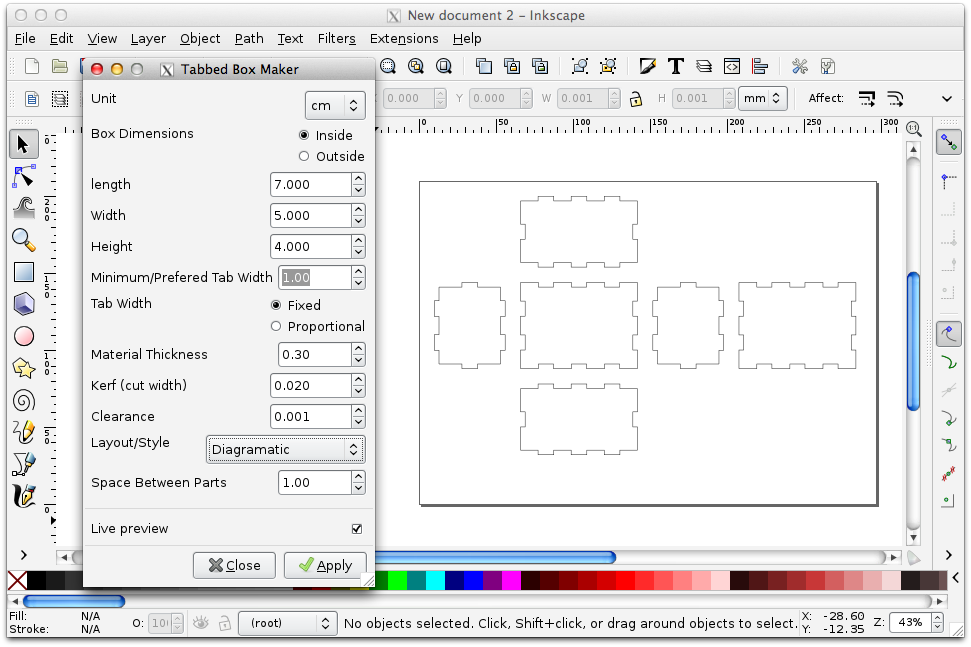Open the Text tool from the top toolbar

coord(675,66)
